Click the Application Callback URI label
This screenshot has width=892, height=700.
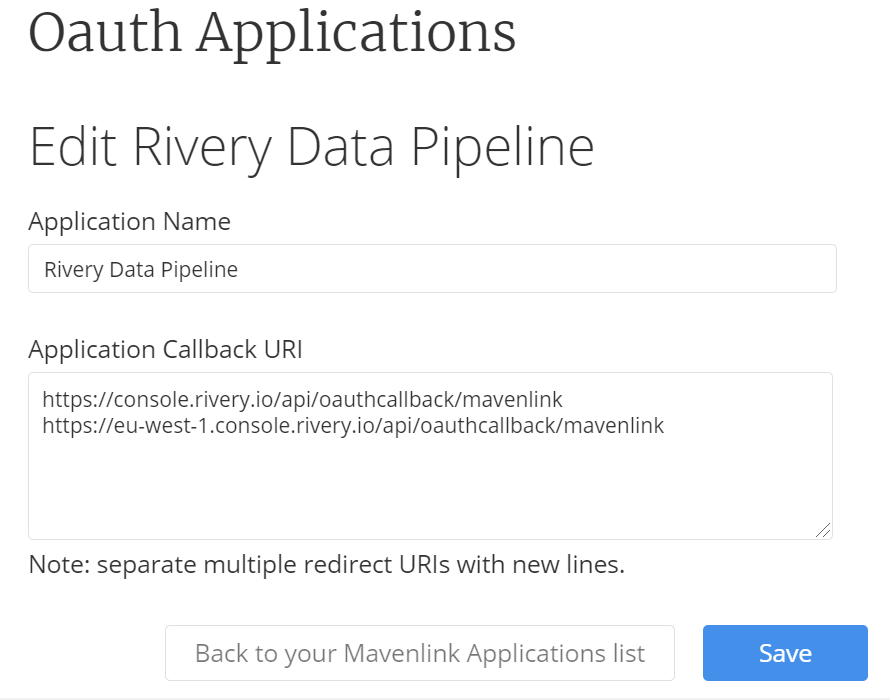[x=165, y=349]
